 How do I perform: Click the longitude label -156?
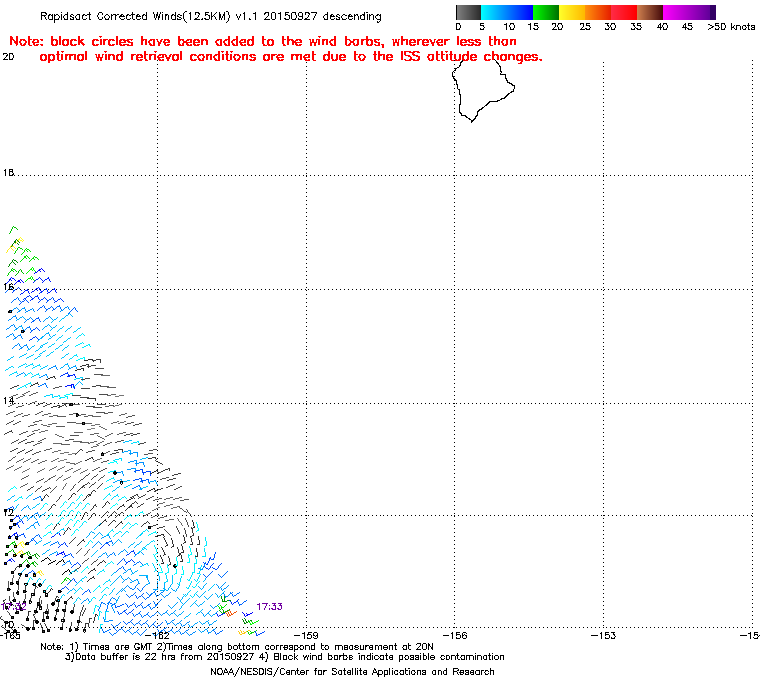click(455, 636)
